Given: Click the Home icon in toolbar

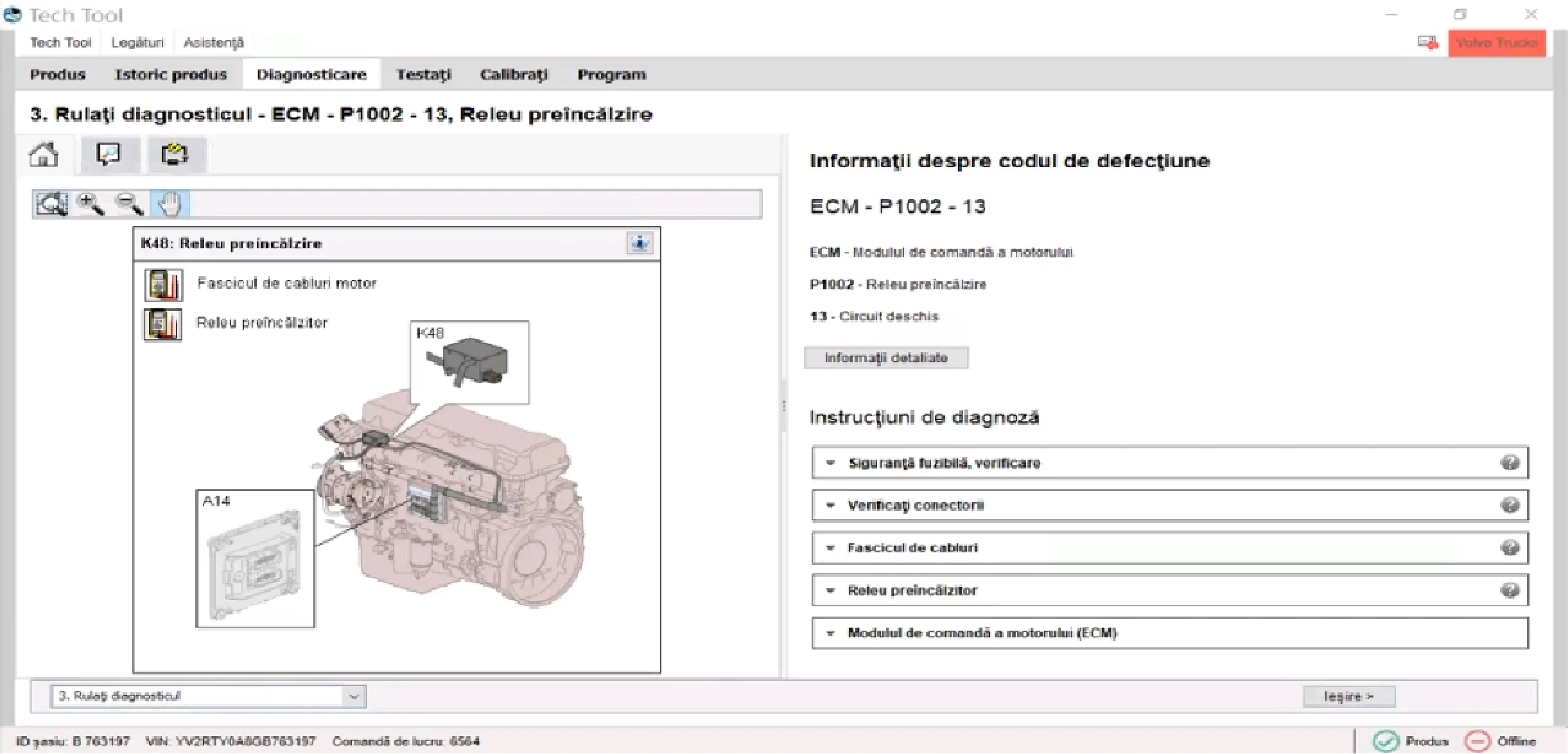Looking at the screenshot, I should point(44,155).
